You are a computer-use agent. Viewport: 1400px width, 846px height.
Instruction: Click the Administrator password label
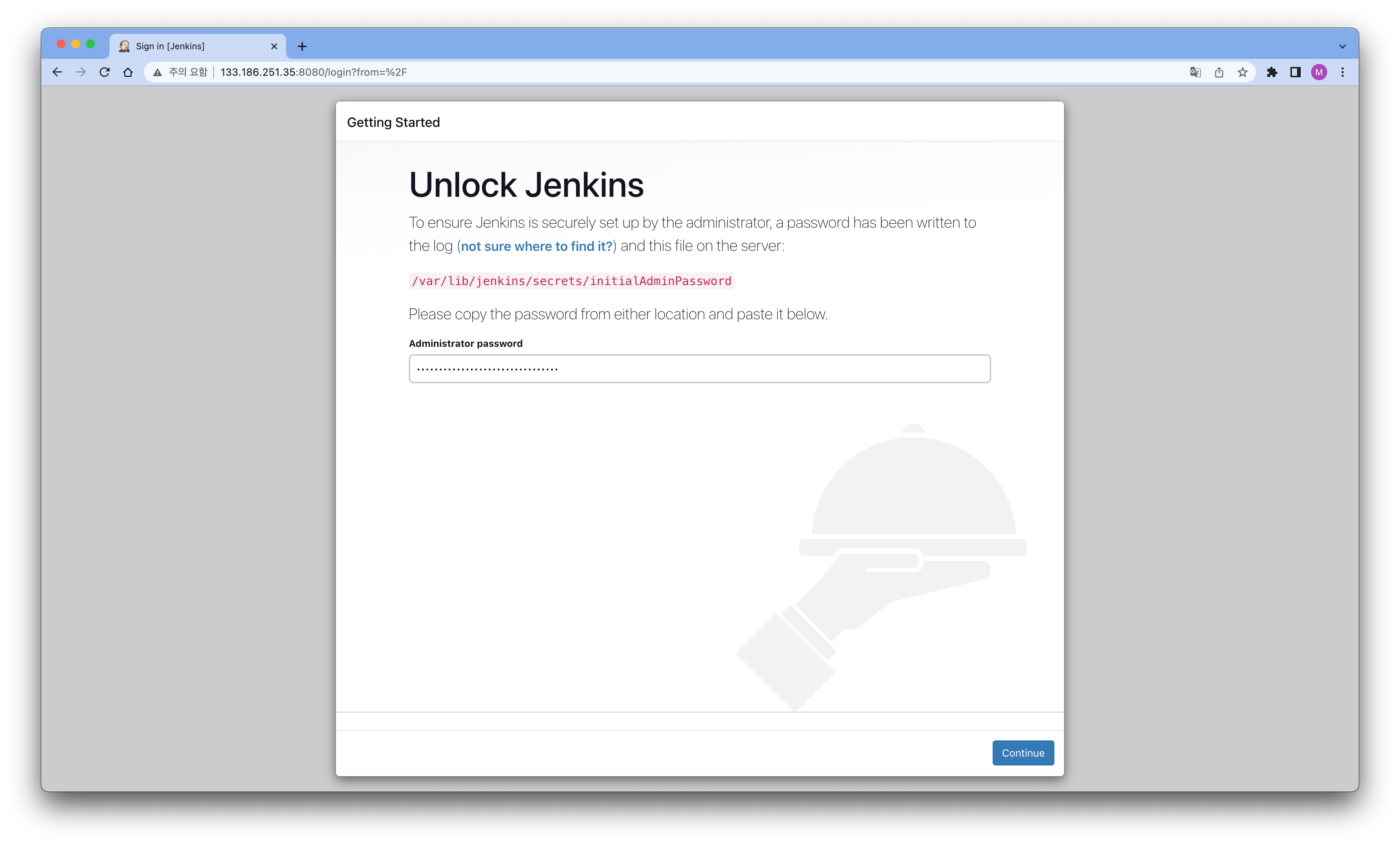coord(465,344)
